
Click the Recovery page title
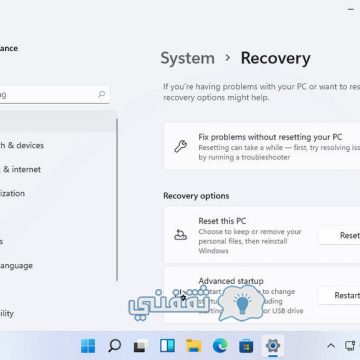tap(276, 58)
